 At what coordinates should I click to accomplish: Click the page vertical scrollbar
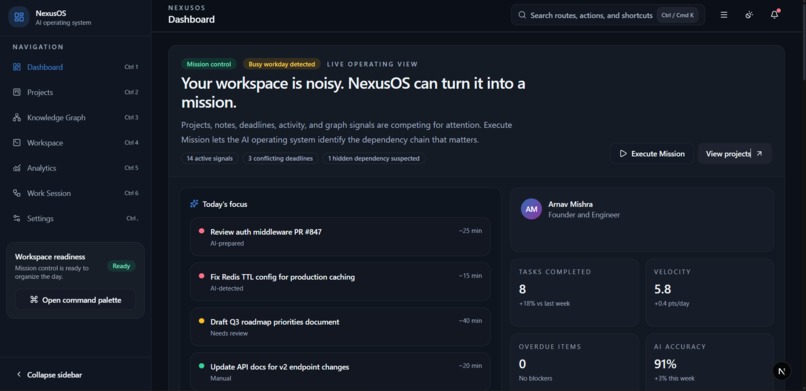(x=803, y=41)
